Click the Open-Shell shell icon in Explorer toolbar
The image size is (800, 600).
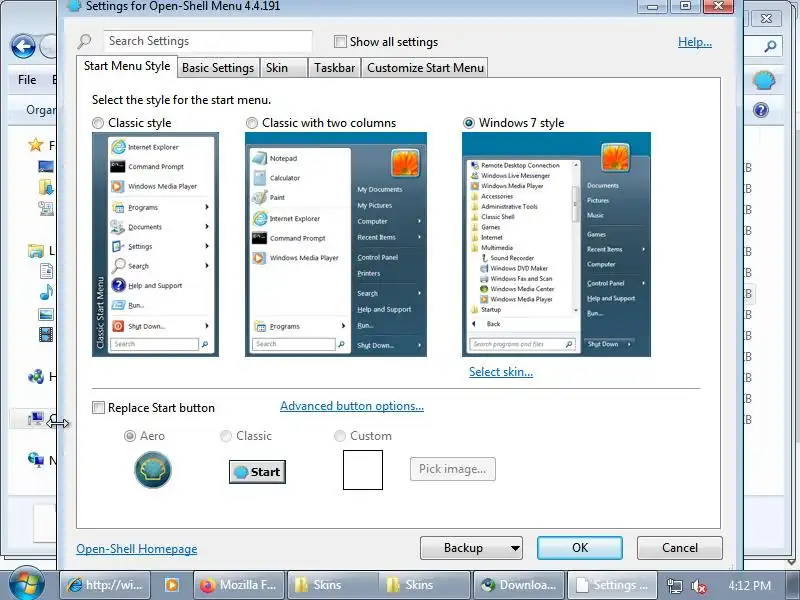[x=764, y=81]
